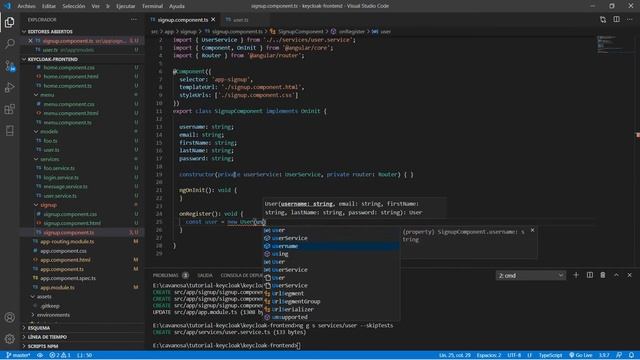Select the terminal dropdown '2: cmd'
Image resolution: width=640 pixels, height=360 pixels.
pyautogui.click(x=531, y=276)
